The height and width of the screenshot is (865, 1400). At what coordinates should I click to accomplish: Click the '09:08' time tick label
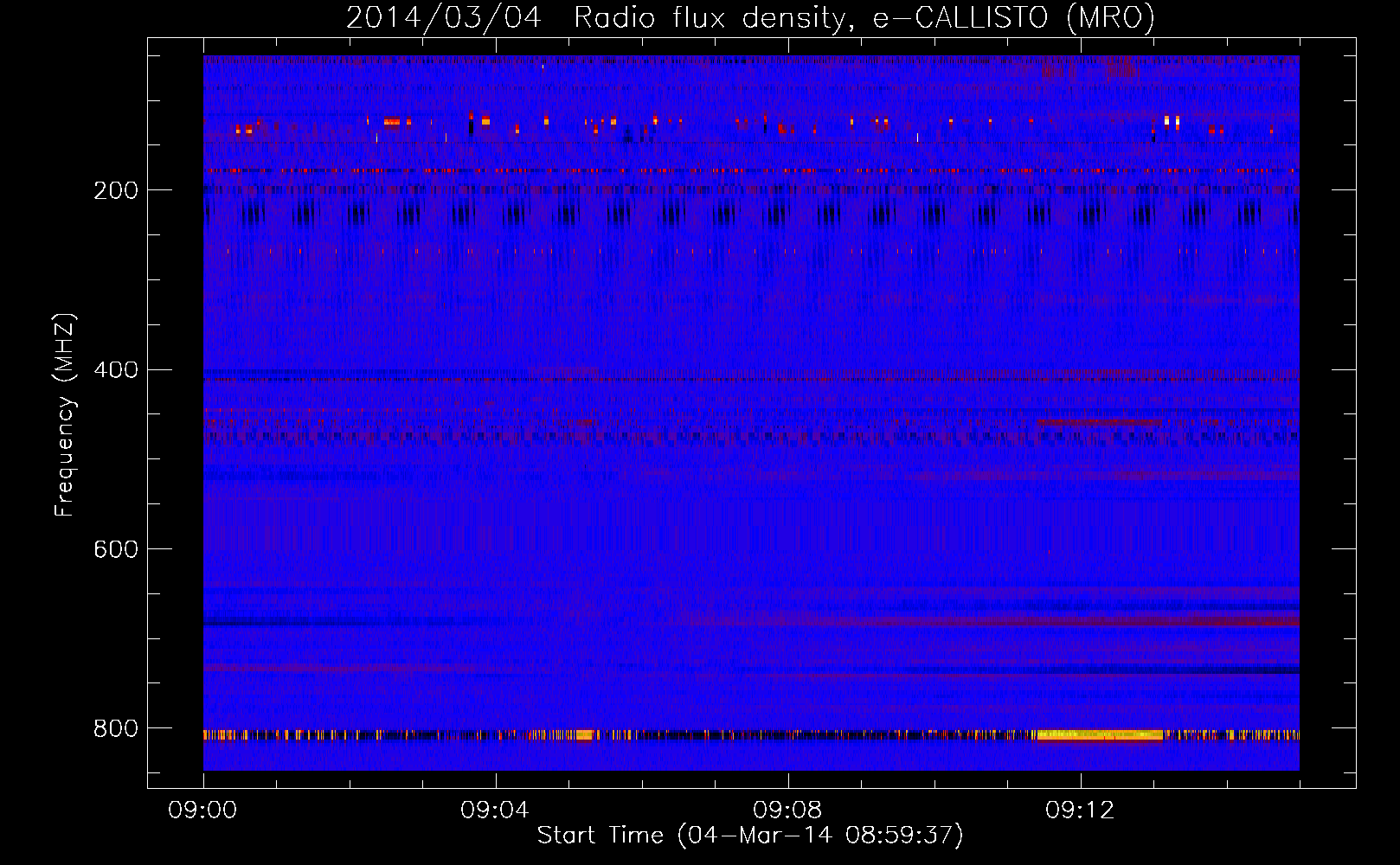[788, 811]
